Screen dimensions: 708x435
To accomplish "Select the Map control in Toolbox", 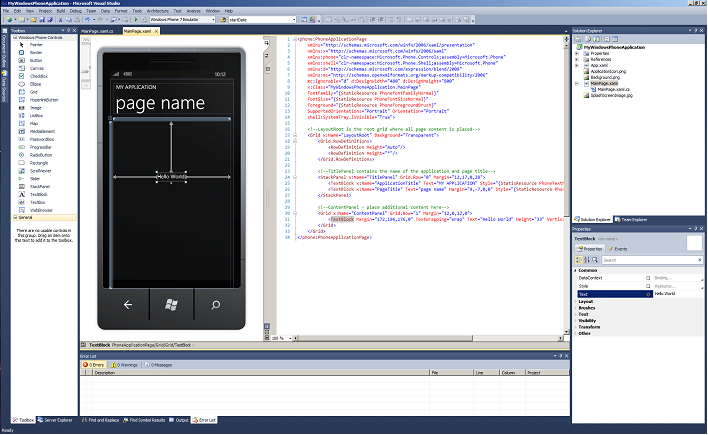I will click(32, 123).
